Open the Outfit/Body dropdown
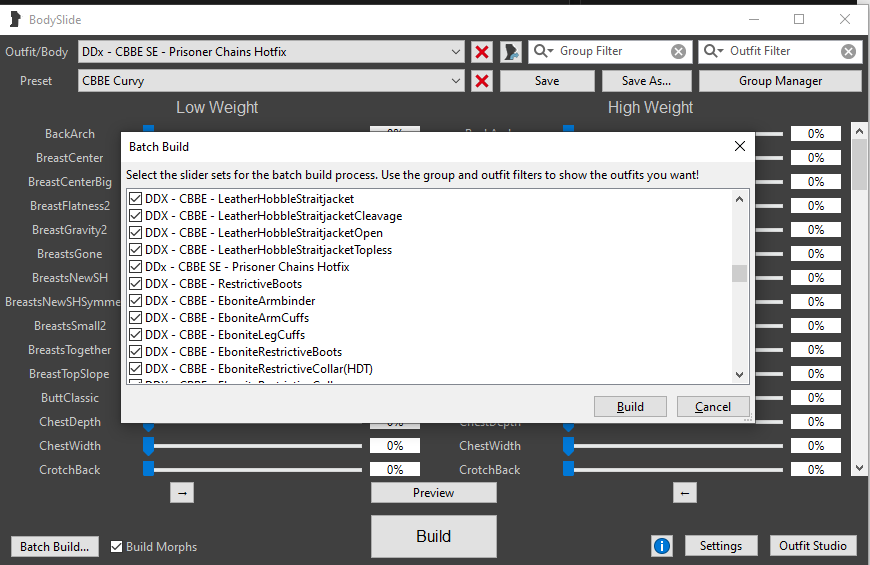Viewport: 870px width, 565px height. pyautogui.click(x=271, y=52)
